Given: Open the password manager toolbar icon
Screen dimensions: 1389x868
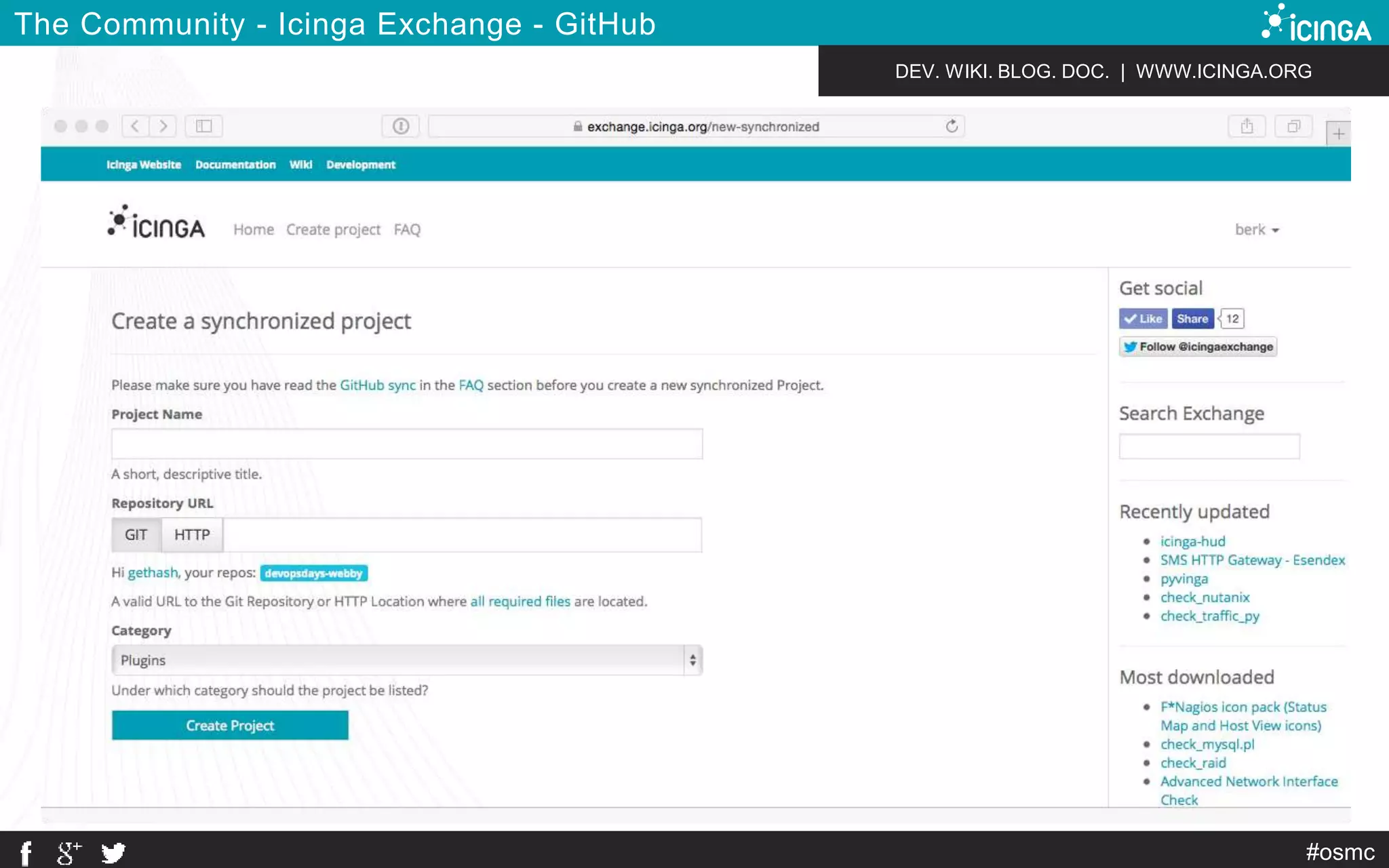Looking at the screenshot, I should point(401,126).
